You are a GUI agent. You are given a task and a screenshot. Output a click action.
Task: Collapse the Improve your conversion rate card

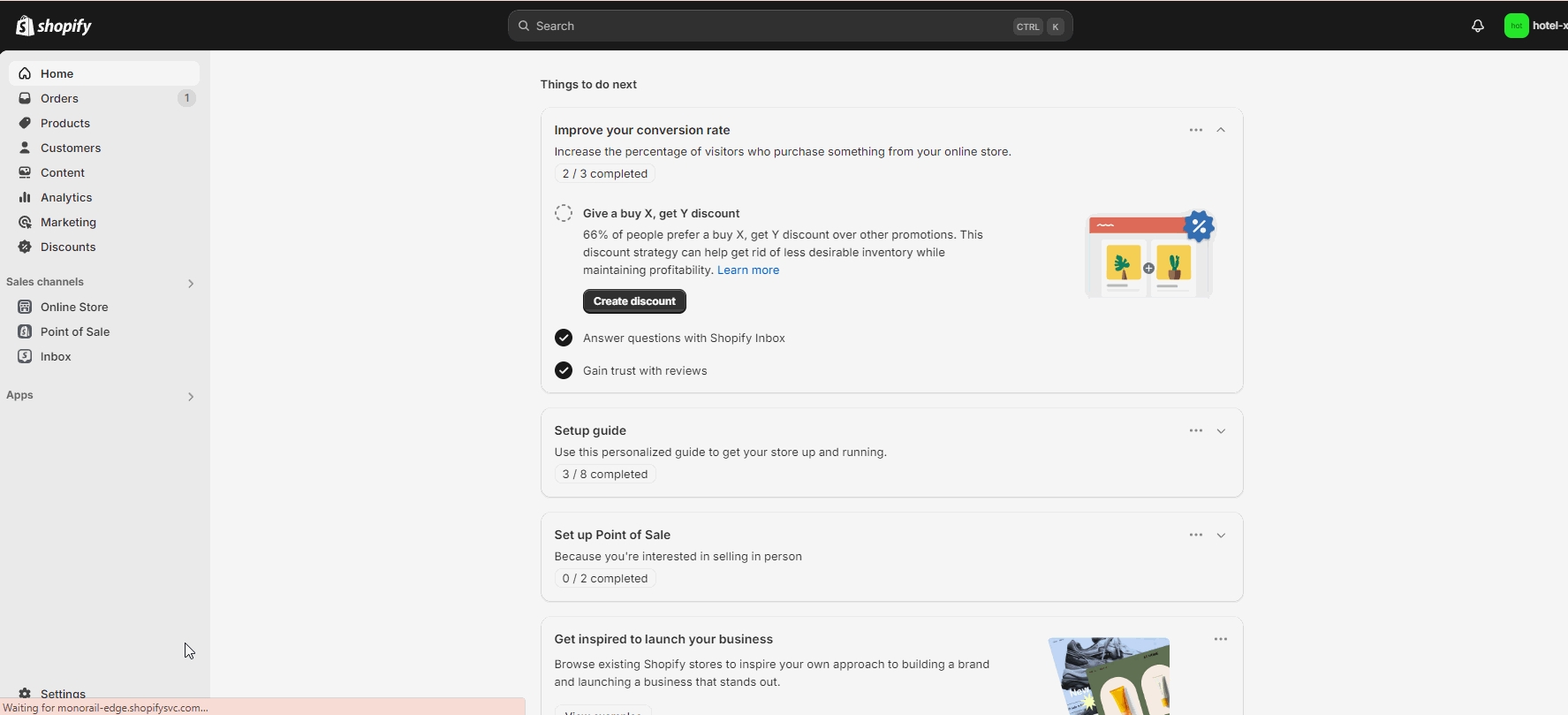(1221, 130)
